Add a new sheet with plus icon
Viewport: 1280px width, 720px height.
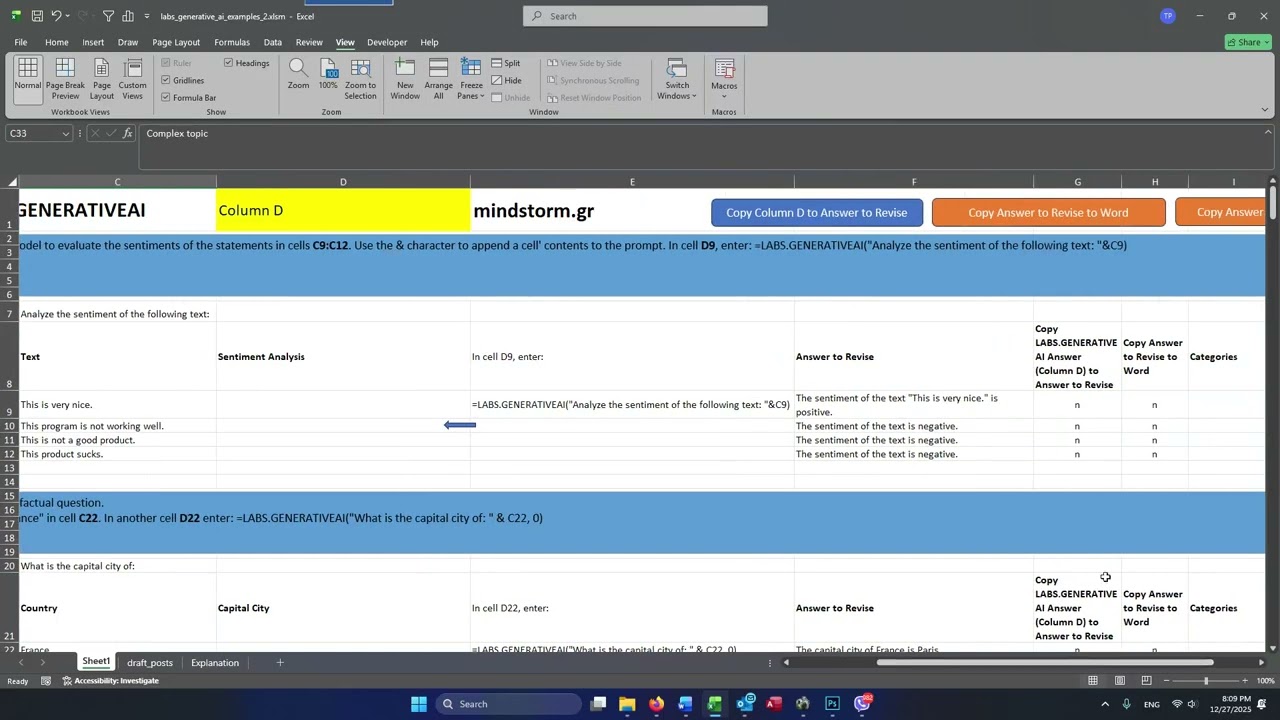(280, 662)
